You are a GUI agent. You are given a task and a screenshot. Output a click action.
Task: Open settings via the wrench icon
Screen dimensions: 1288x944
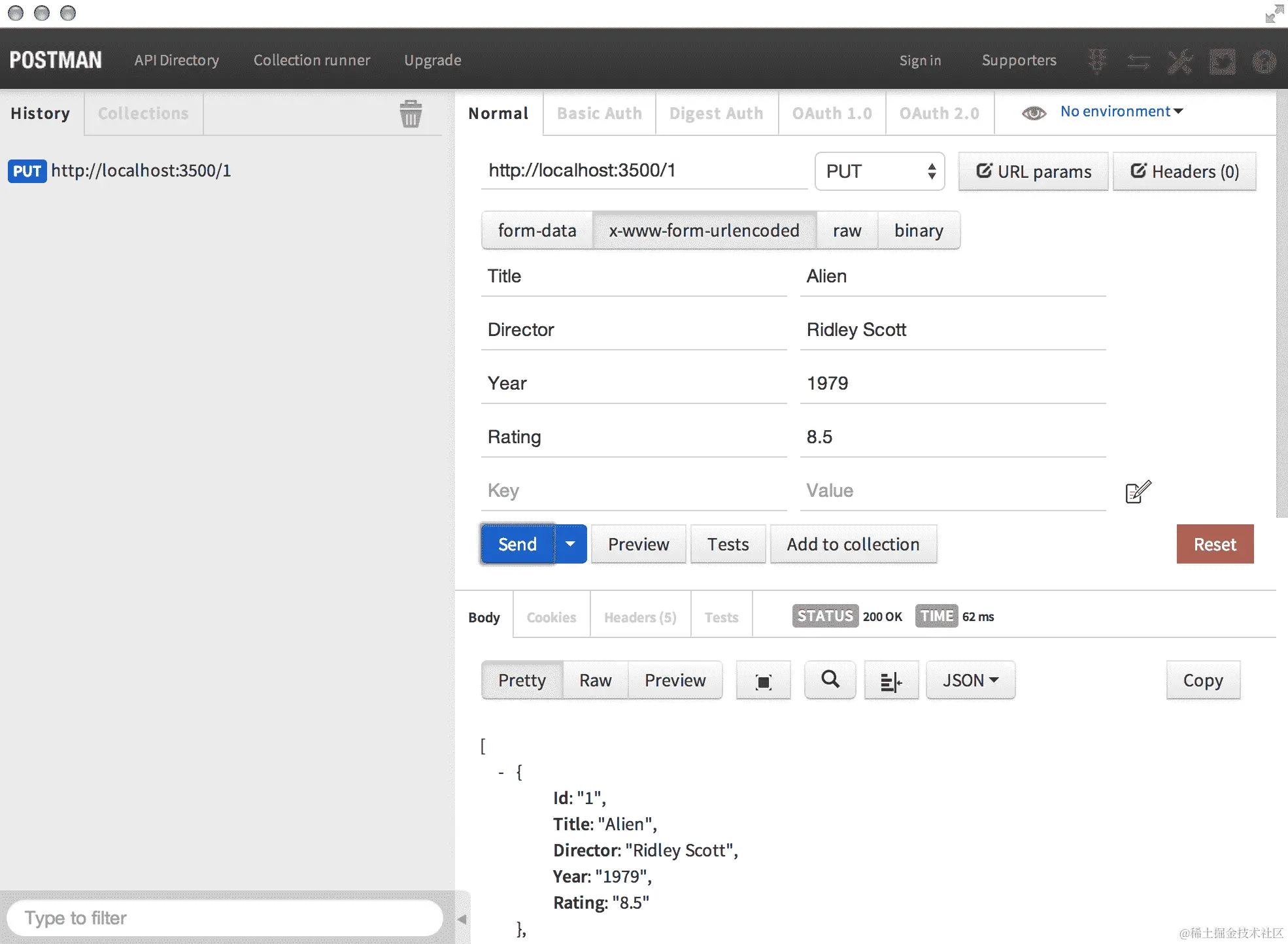[1180, 61]
